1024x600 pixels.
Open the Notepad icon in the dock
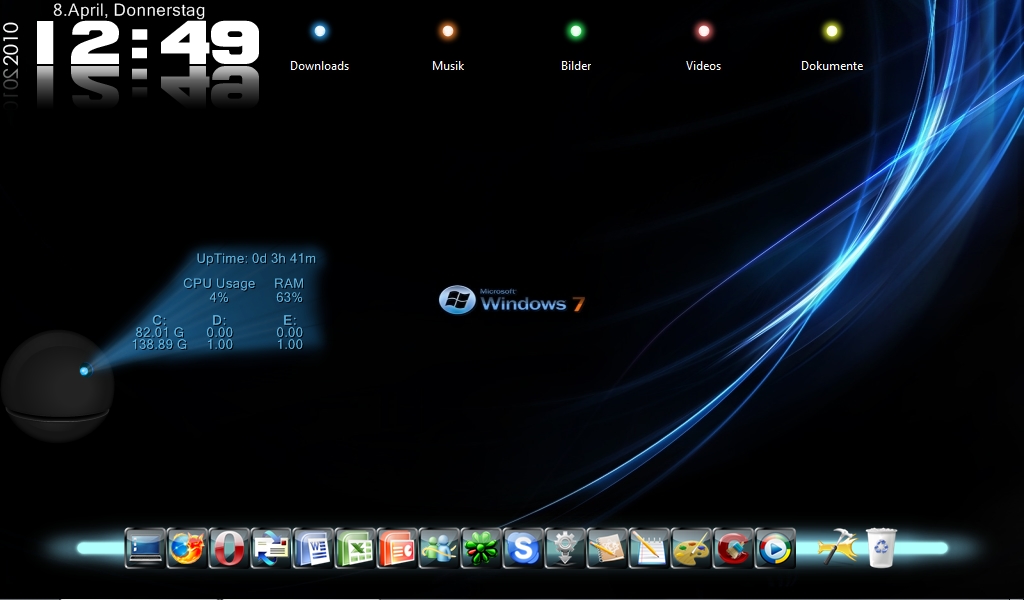(x=649, y=548)
